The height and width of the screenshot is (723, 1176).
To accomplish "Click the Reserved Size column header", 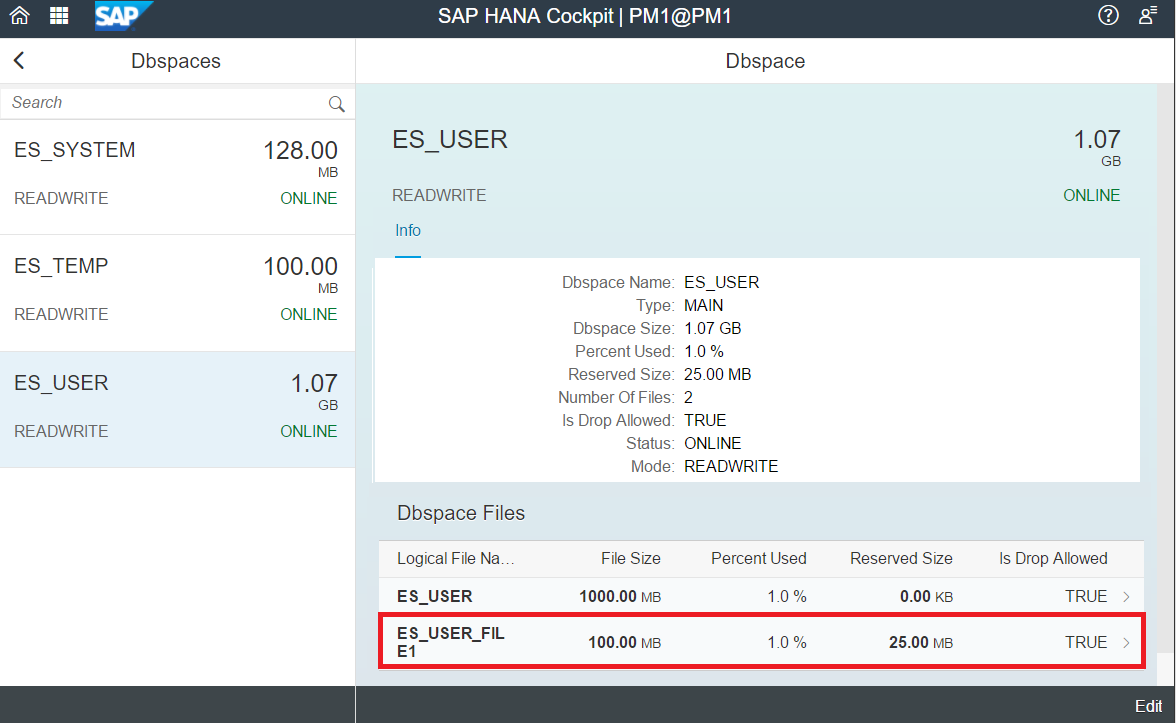I will [901, 559].
